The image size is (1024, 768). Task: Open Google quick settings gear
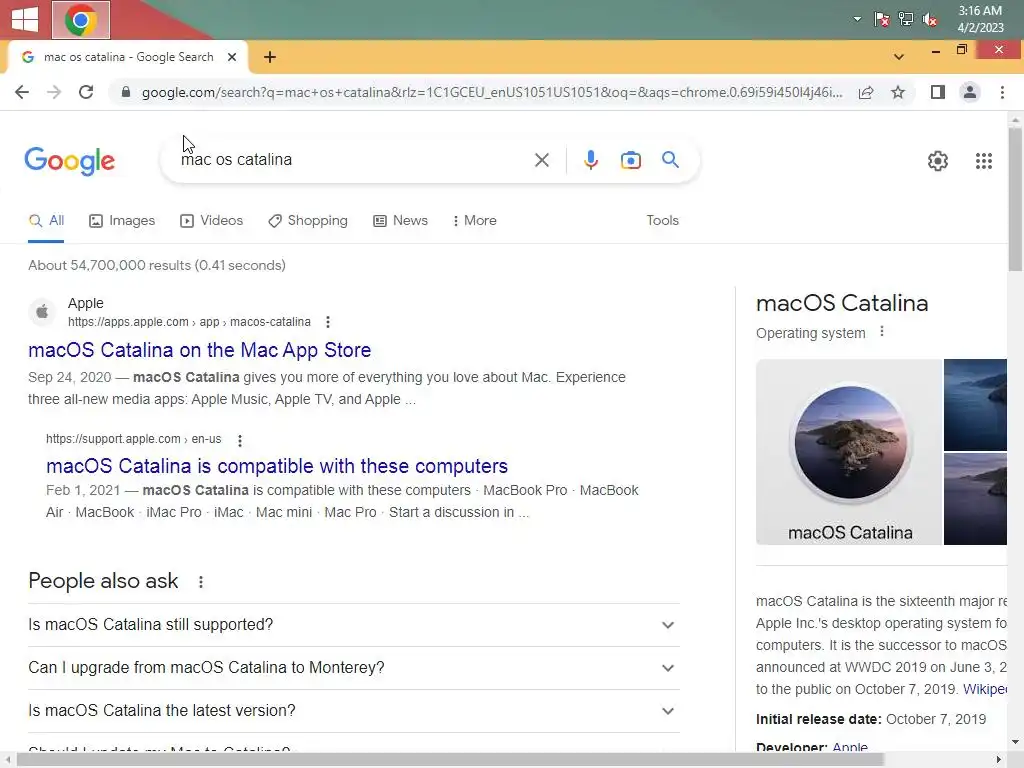(x=938, y=161)
